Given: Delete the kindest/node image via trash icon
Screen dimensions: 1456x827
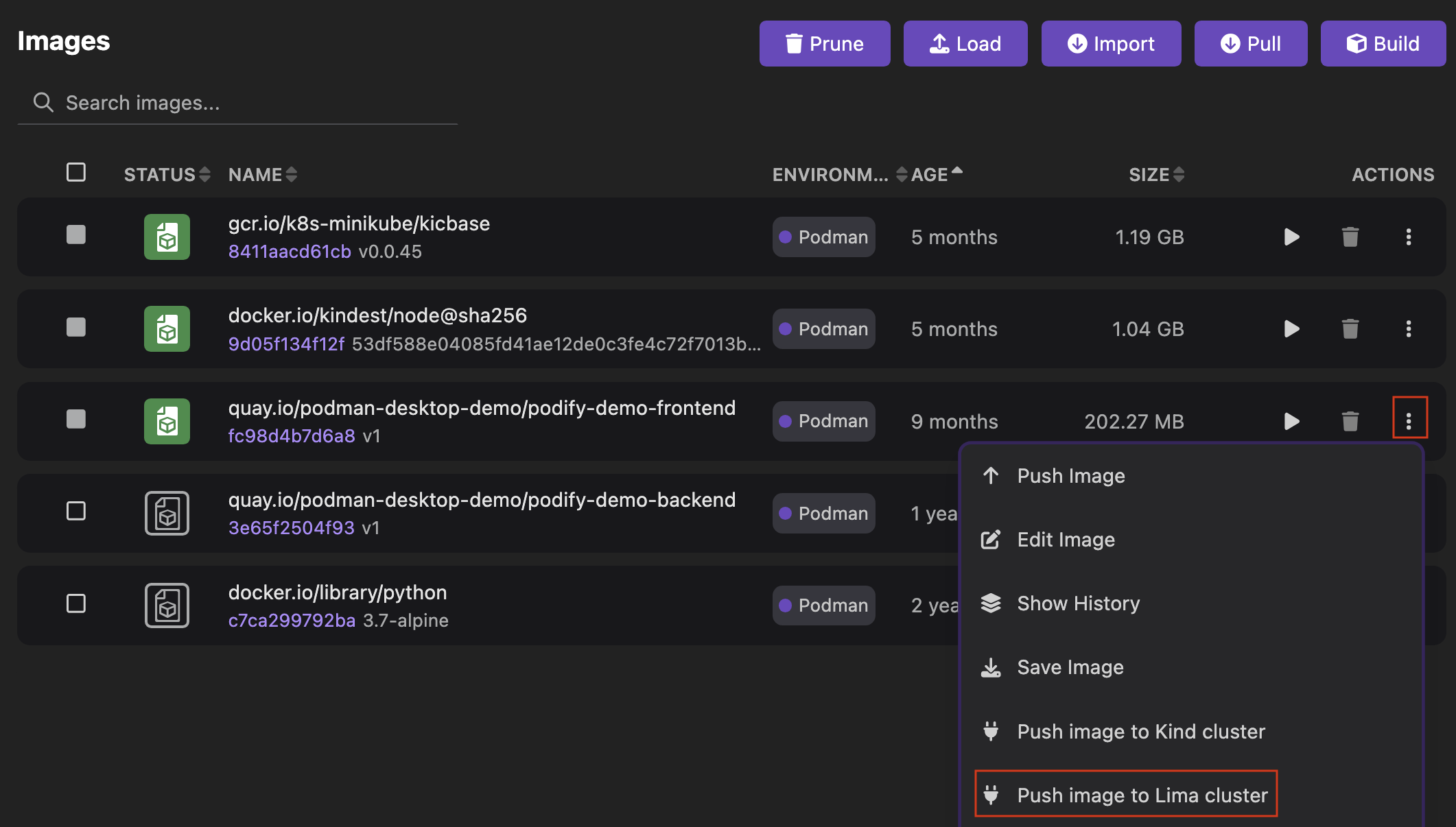Looking at the screenshot, I should point(1350,329).
